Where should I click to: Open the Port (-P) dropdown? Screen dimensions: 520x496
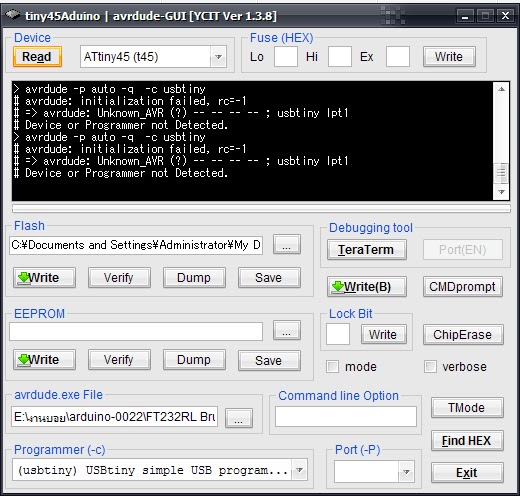[x=406, y=472]
